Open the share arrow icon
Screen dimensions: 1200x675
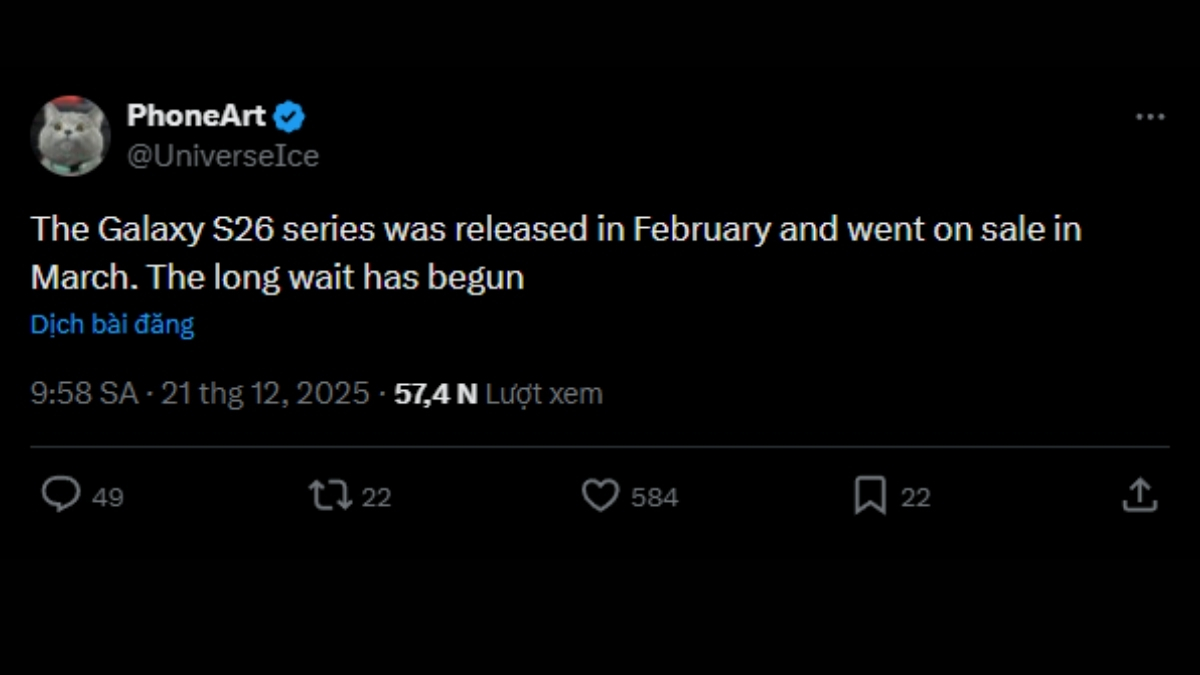pyautogui.click(x=1139, y=495)
